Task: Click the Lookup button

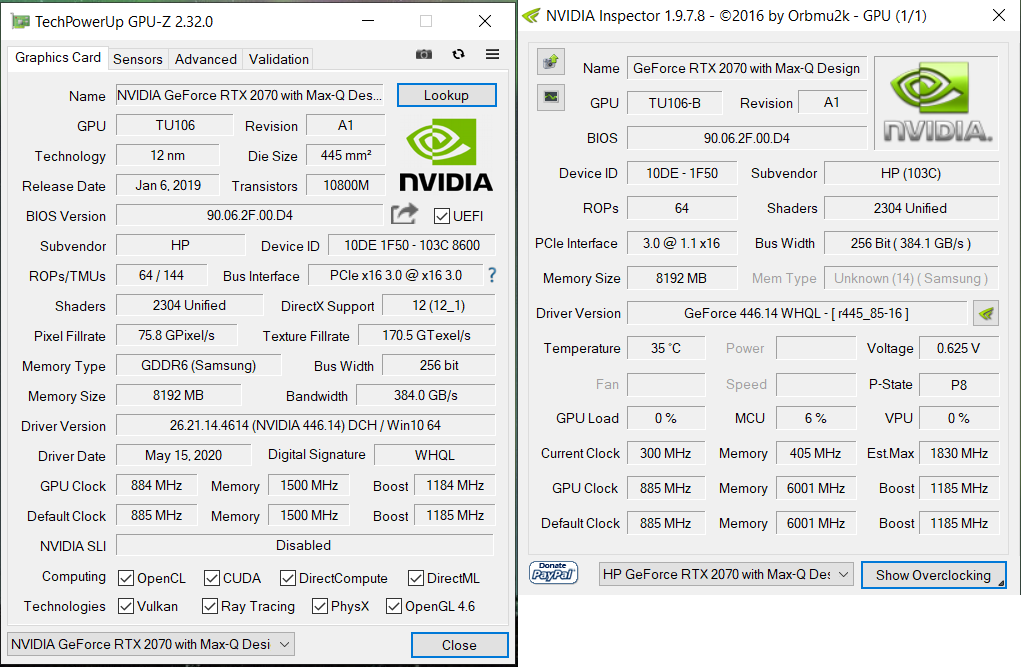Action: (447, 95)
